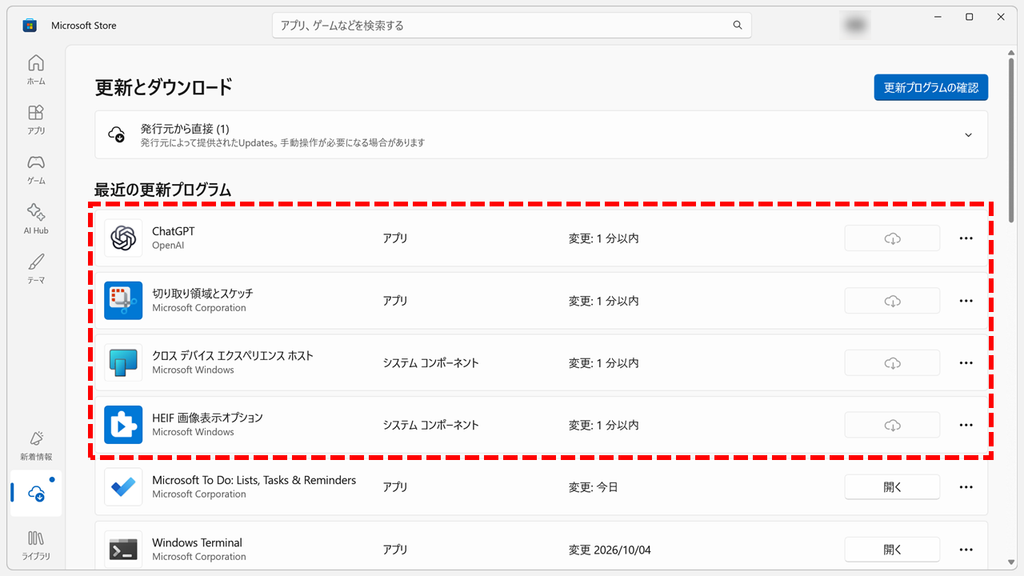Click download cloud button for HEIF 画像表示オプション

892,424
